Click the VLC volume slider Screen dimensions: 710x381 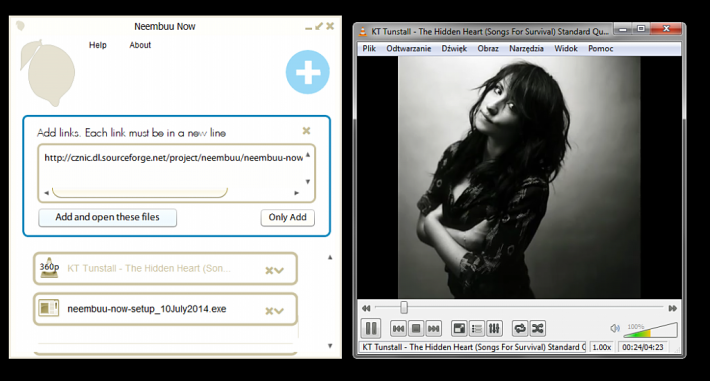[x=650, y=330]
